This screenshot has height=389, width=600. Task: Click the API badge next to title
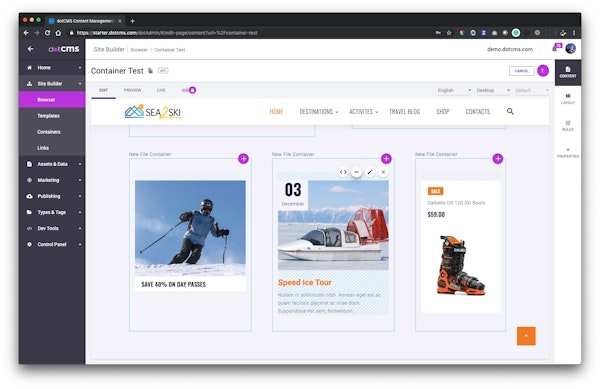tap(163, 71)
